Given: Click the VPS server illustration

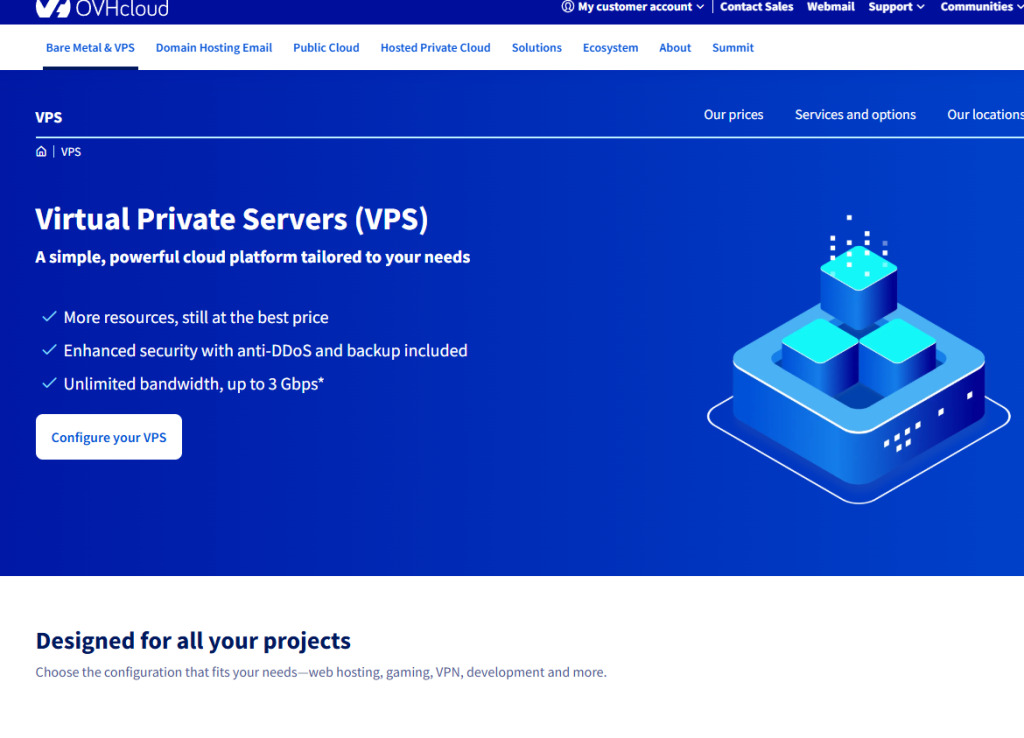Looking at the screenshot, I should pos(858,359).
